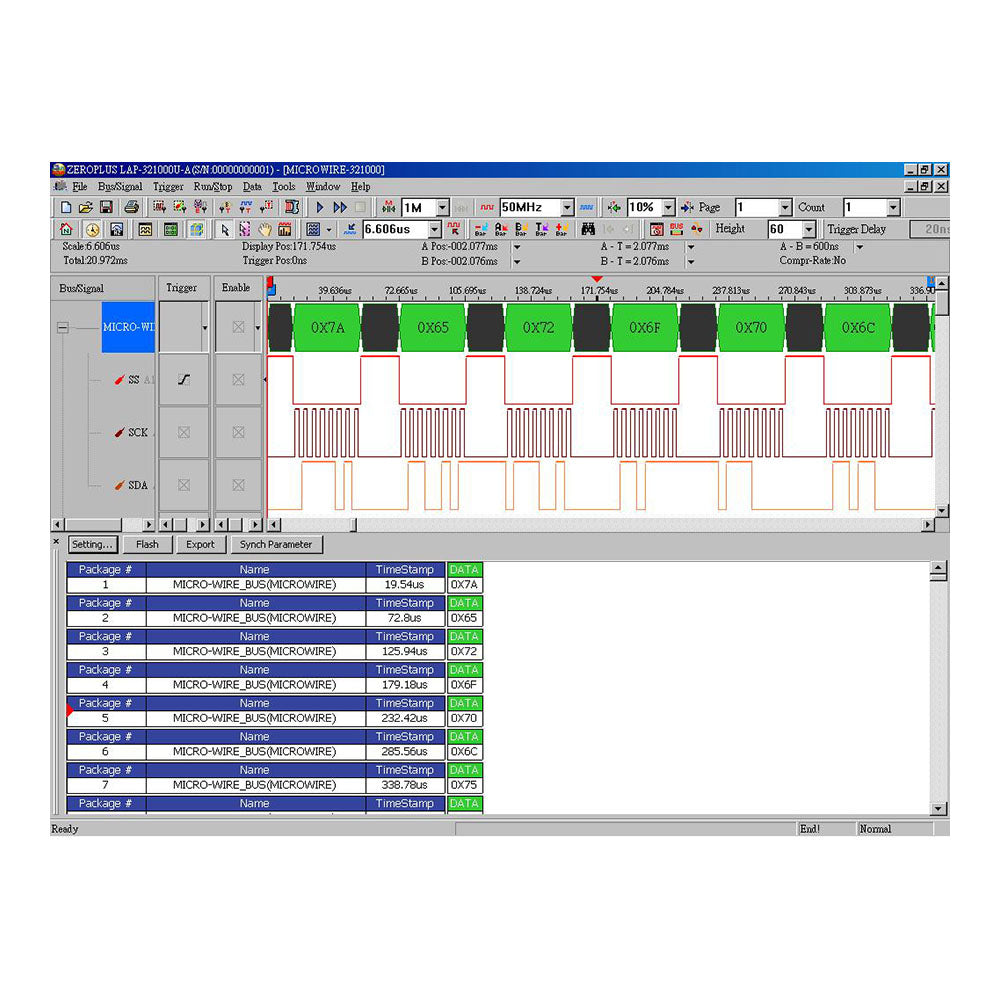
Task: Select the arrow pointer tool
Action: (223, 229)
